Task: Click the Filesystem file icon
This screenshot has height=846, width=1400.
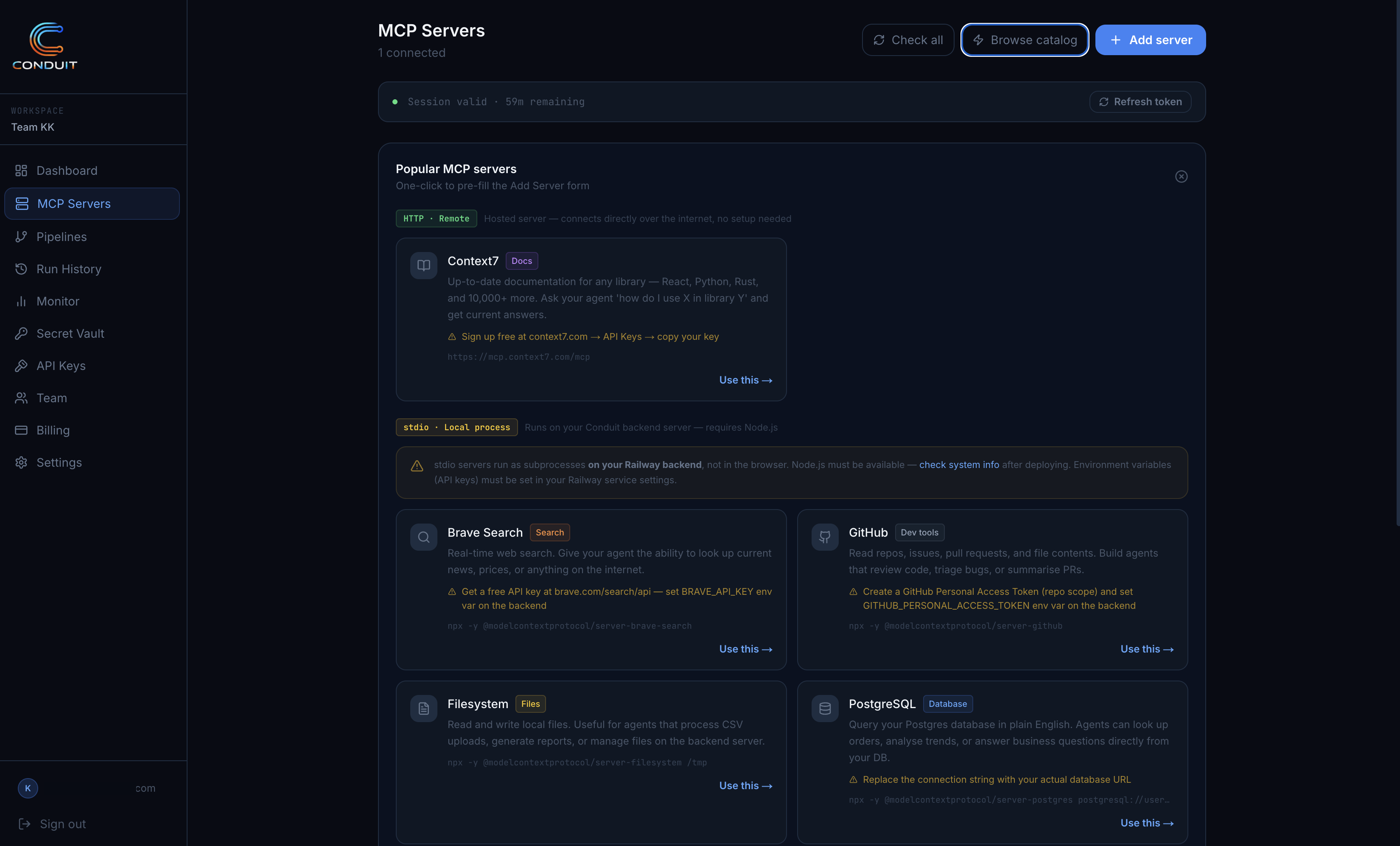Action: pos(423,708)
